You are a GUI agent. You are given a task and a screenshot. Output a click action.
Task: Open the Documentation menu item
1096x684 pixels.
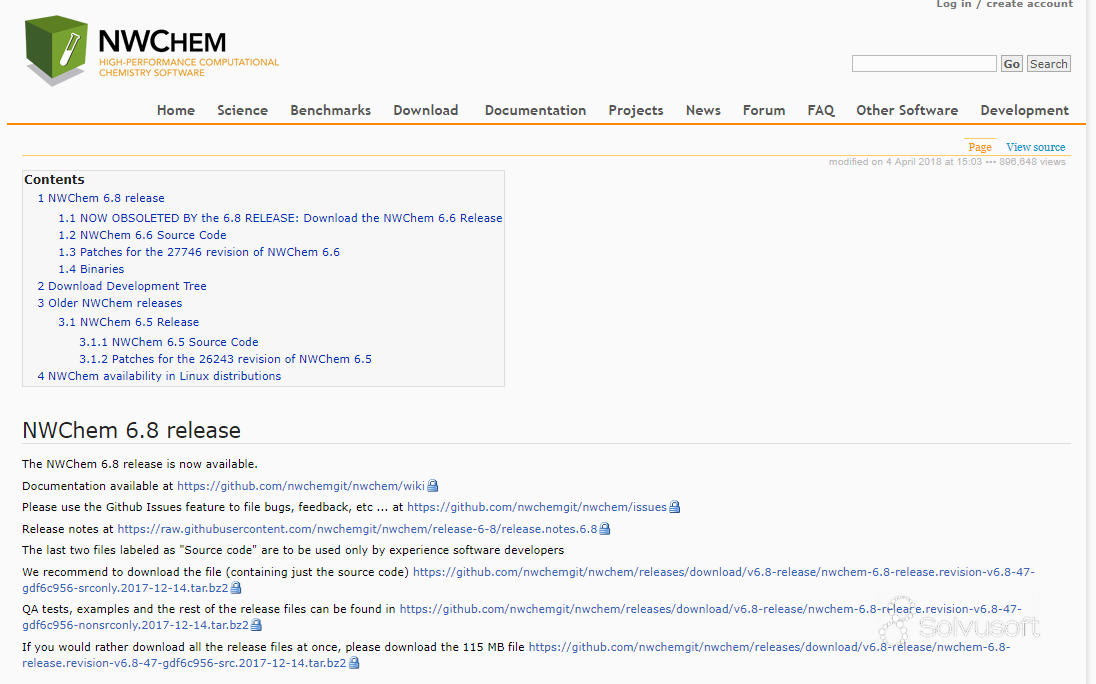coord(535,110)
